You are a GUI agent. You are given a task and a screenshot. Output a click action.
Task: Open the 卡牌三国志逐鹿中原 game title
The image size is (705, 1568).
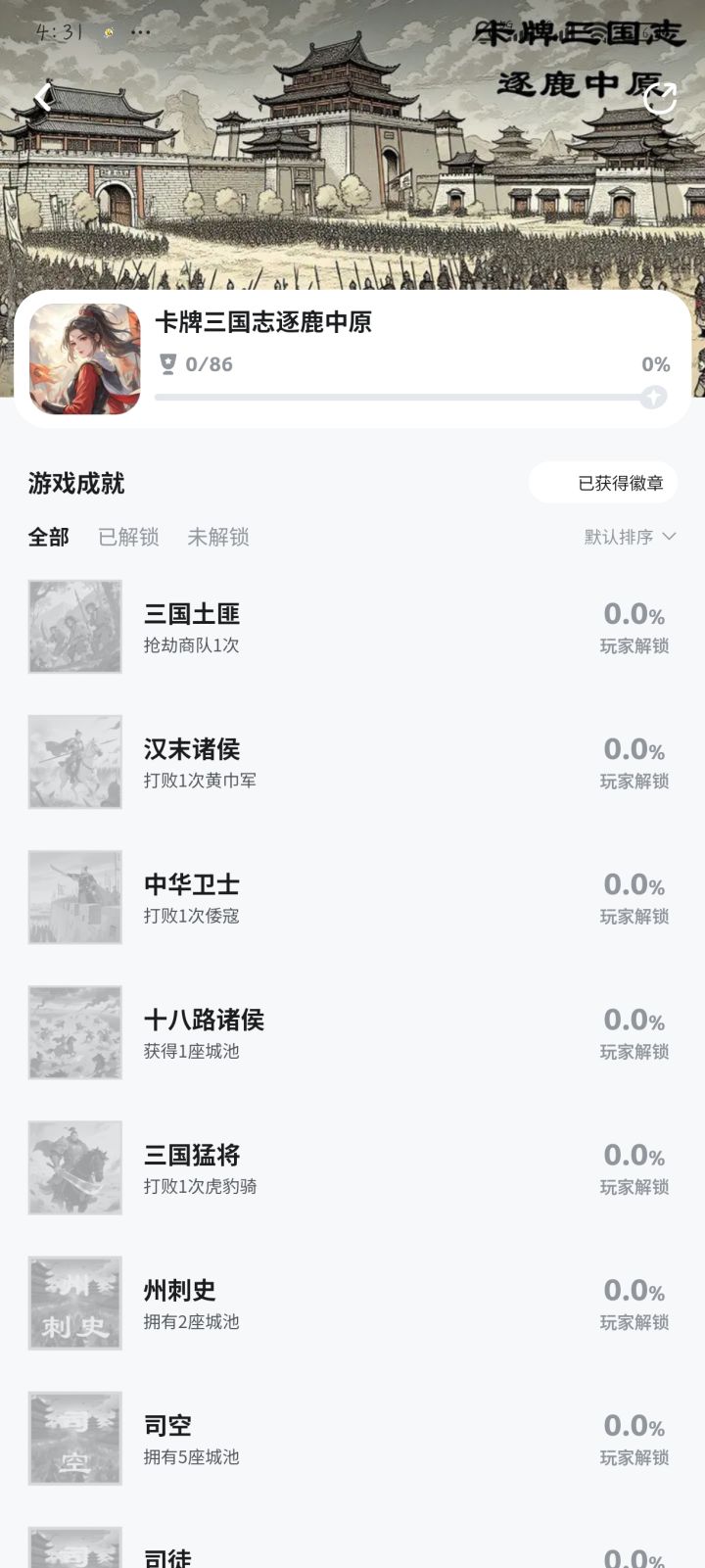point(263,322)
